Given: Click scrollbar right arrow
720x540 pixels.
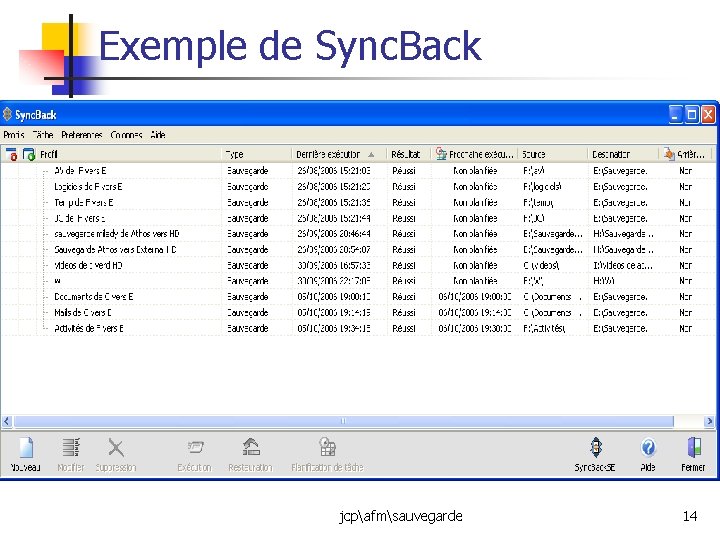Looking at the screenshot, I should click(710, 421).
